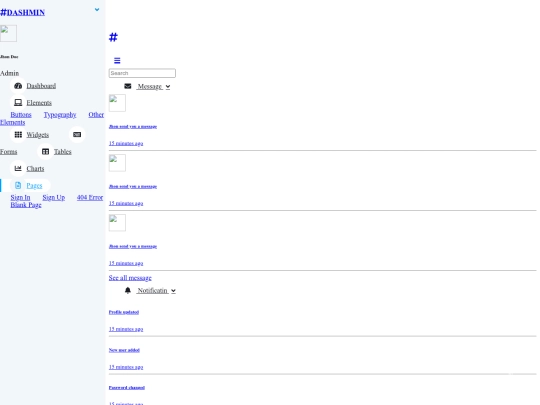Click See all message link

coord(130,278)
